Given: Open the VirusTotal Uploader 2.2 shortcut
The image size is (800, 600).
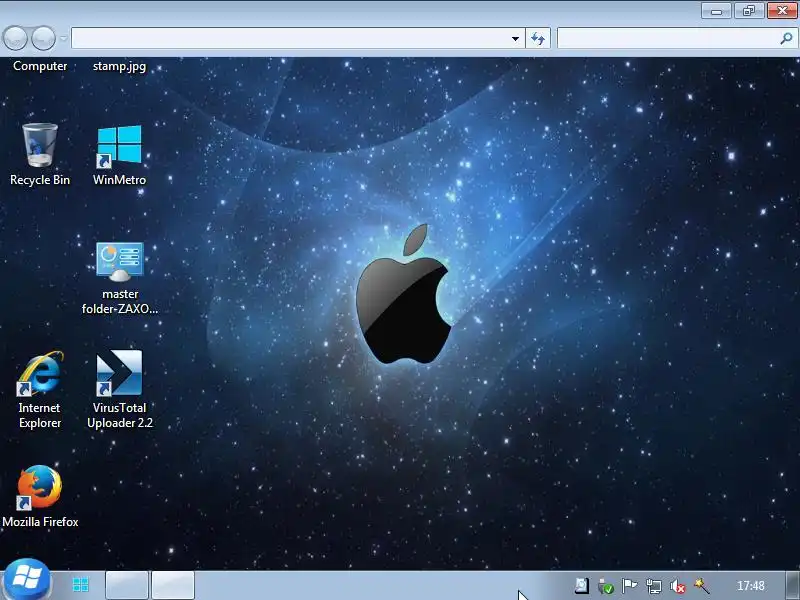Looking at the screenshot, I should [x=120, y=390].
